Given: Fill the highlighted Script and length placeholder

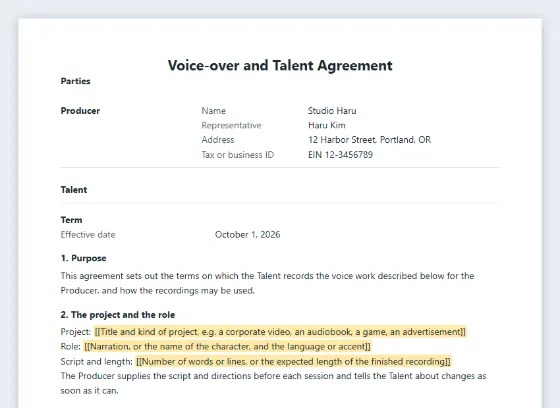Looking at the screenshot, I should point(293,362).
